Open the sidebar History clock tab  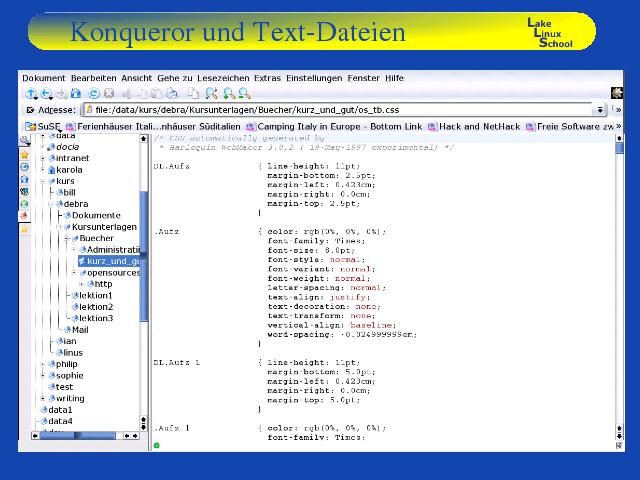[x=24, y=167]
